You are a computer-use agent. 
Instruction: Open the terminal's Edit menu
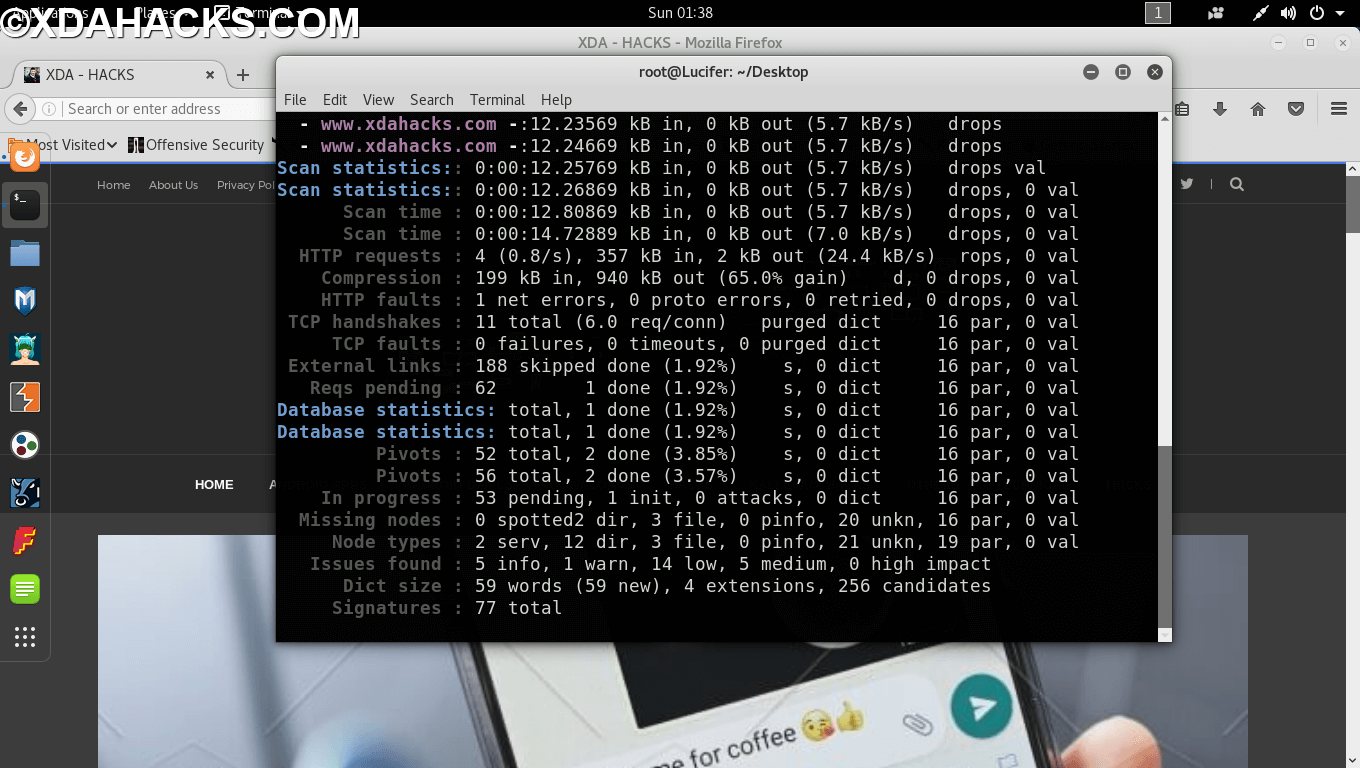334,99
